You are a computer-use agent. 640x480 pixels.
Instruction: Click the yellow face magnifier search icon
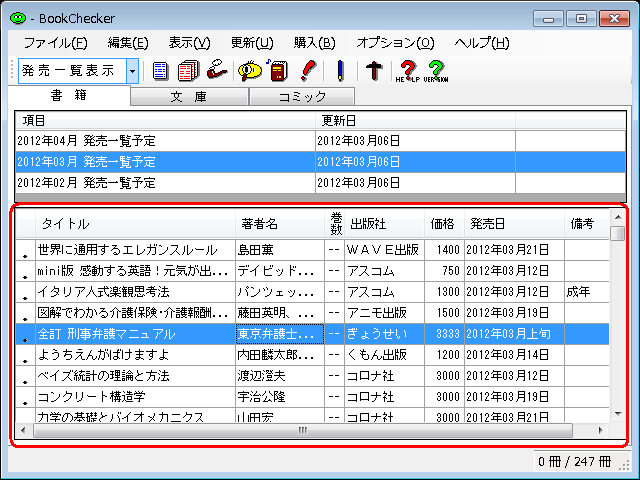pos(249,71)
